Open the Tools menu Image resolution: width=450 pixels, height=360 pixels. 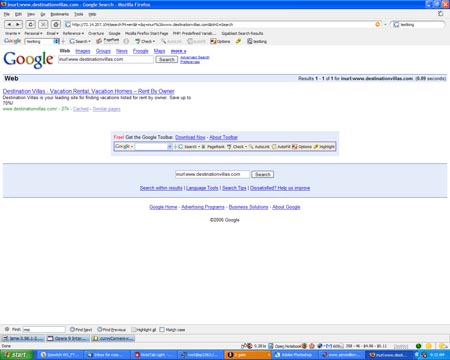click(x=79, y=14)
